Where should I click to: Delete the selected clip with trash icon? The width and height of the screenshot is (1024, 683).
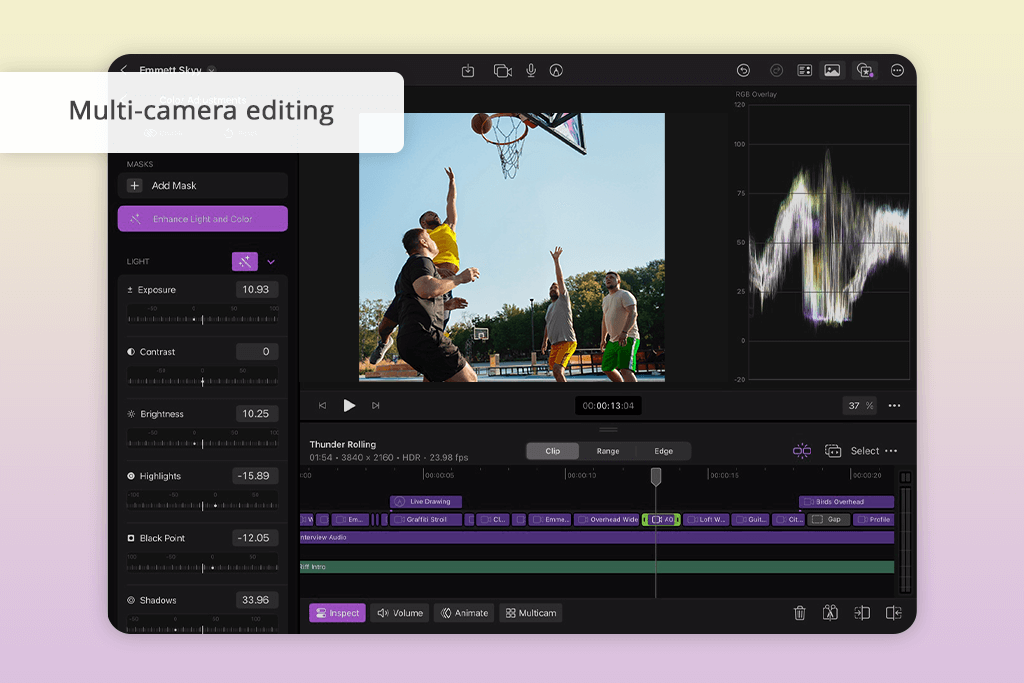click(799, 612)
